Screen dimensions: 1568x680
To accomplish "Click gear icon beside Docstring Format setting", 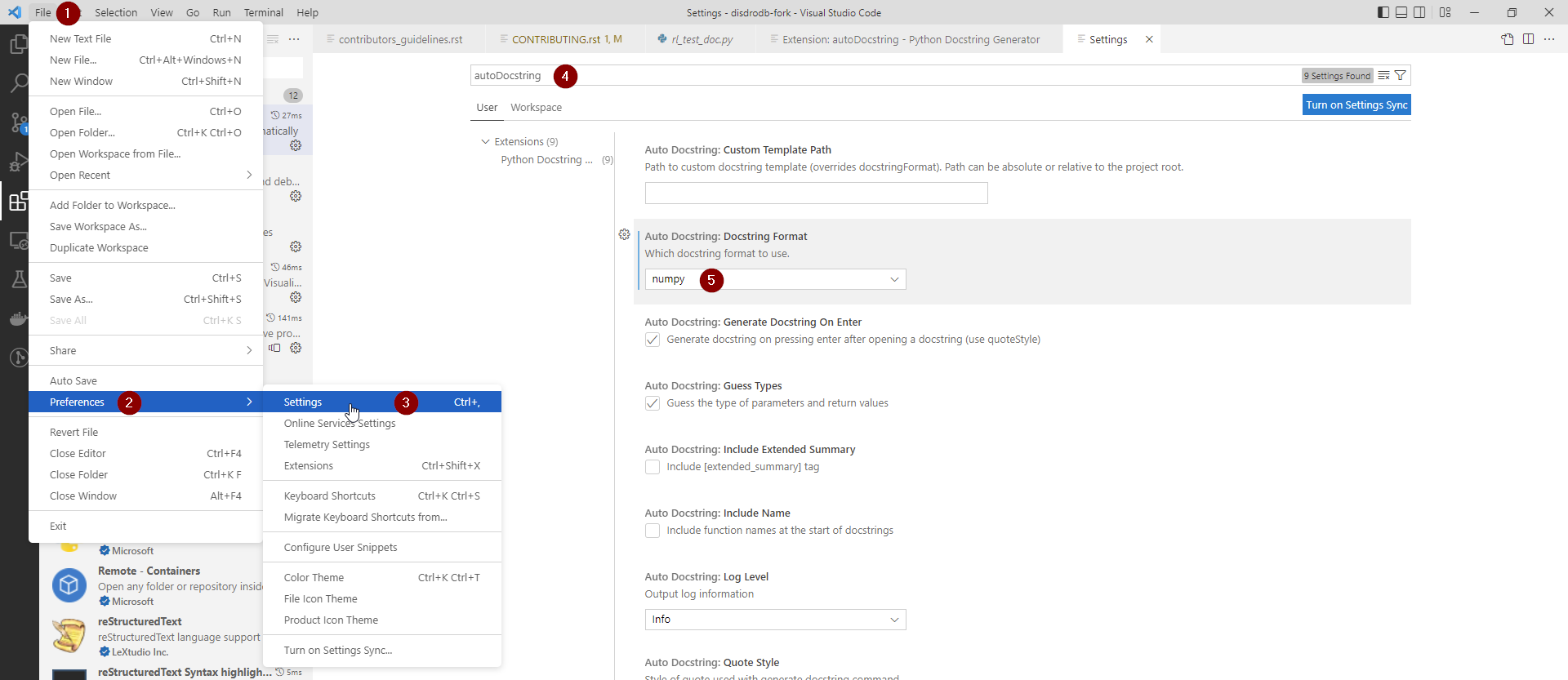I will [624, 235].
